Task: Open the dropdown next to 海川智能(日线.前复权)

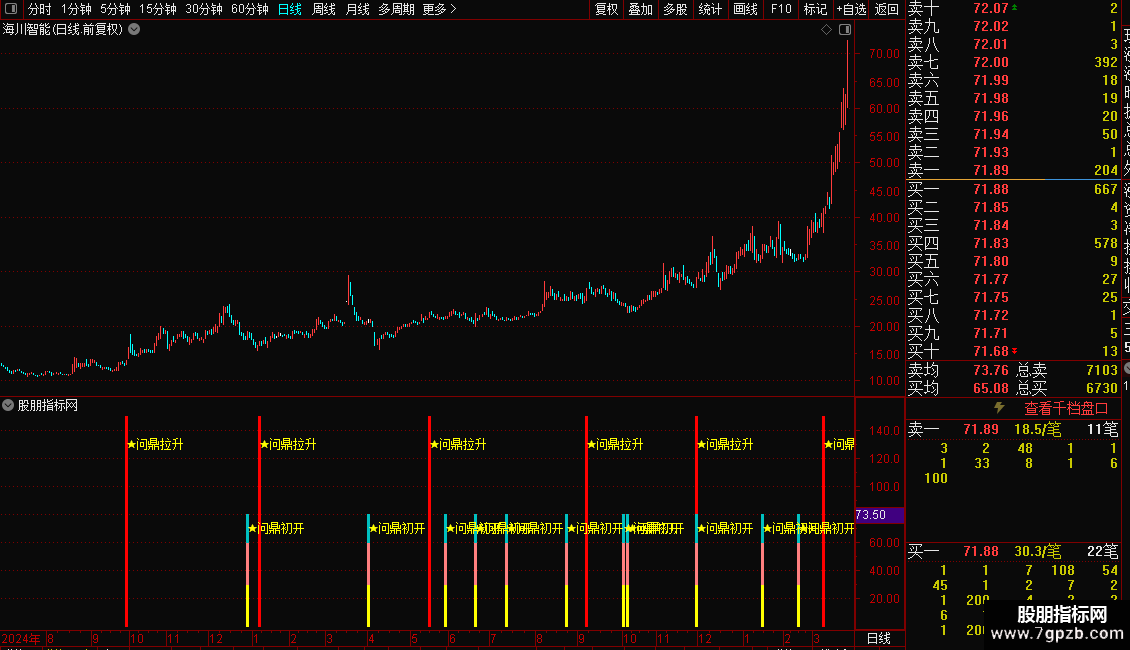Action: (134, 30)
